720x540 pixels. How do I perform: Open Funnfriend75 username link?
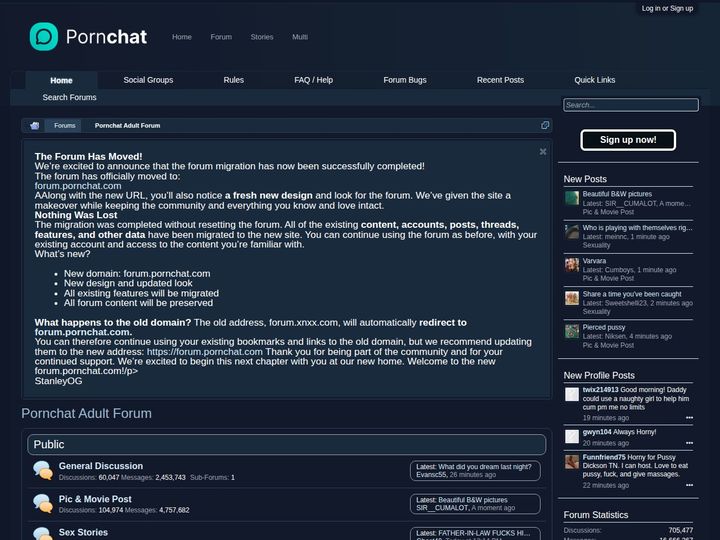pos(604,457)
